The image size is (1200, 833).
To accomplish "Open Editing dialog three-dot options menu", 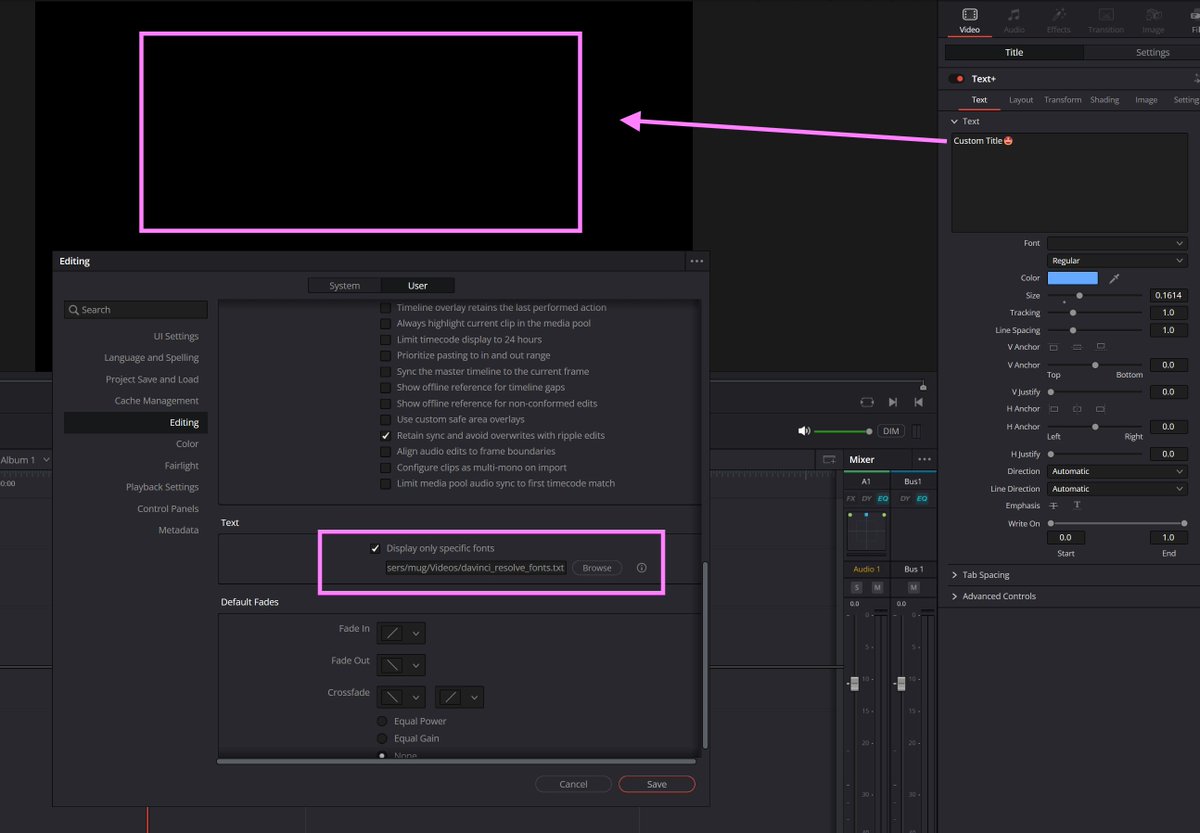I will coord(697,261).
